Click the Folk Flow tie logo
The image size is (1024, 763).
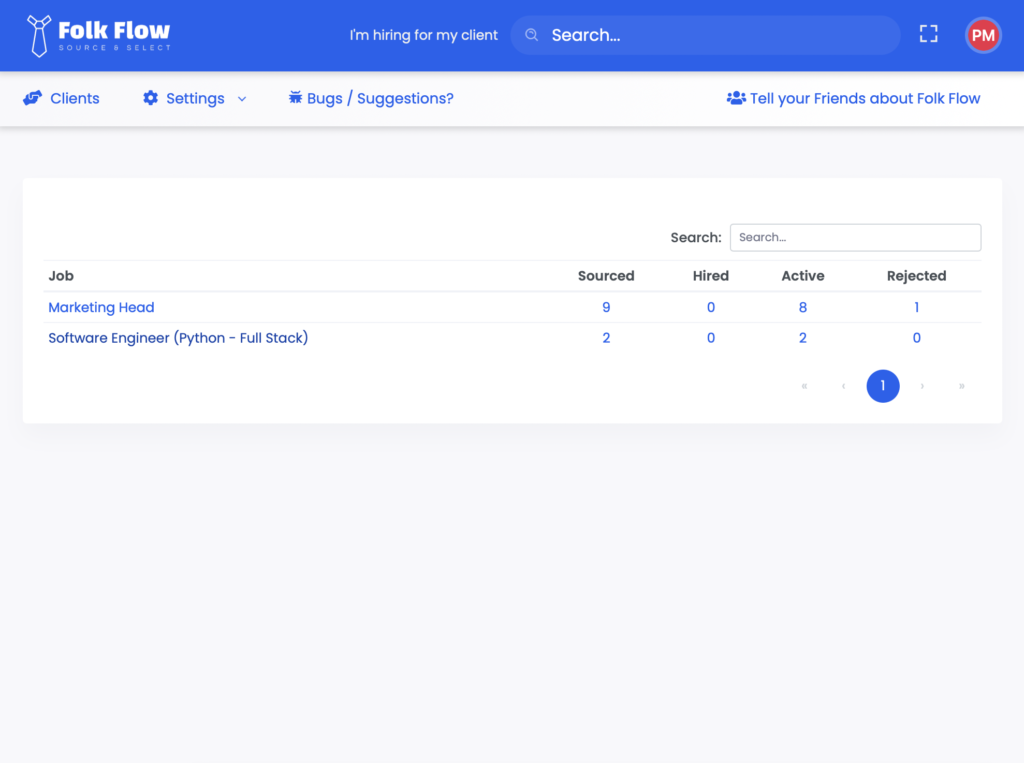click(39, 36)
